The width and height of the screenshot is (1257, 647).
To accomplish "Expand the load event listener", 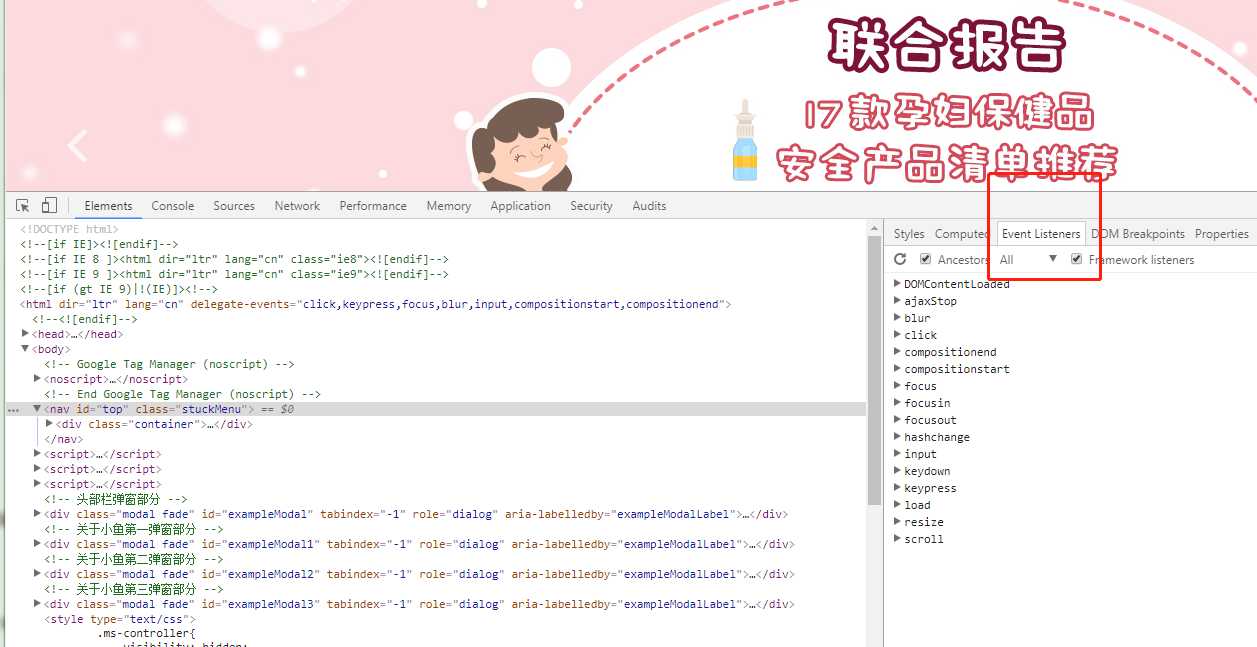I will pos(897,505).
